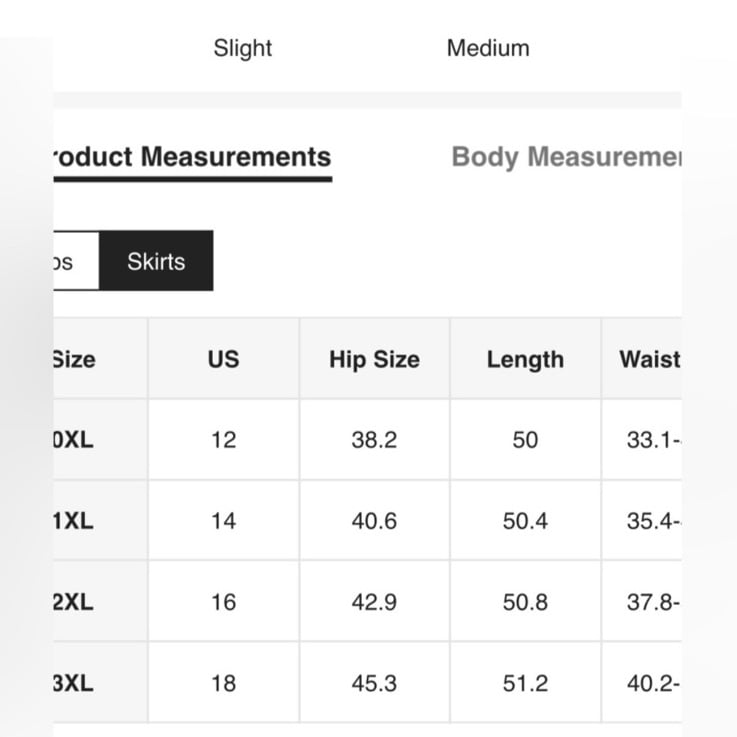Screen dimensions: 737x737
Task: Click the Waist column header
Action: 642,359
